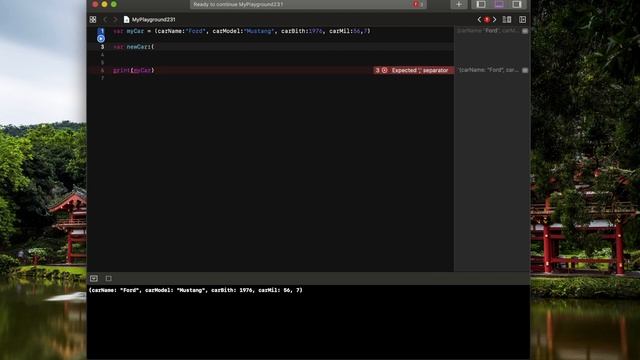Add an editor on the right
This screenshot has height=360, width=640.
click(x=522, y=20)
